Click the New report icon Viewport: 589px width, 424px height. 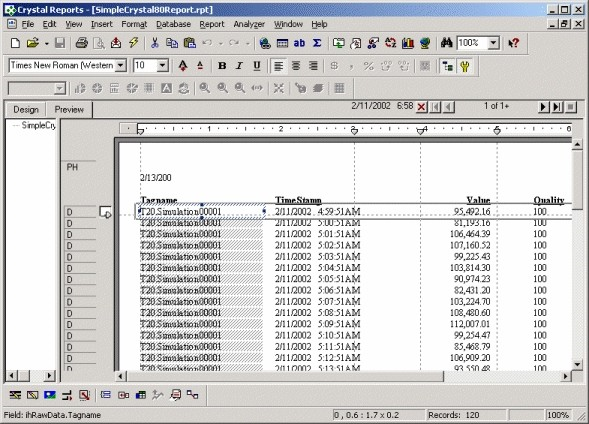point(15,43)
